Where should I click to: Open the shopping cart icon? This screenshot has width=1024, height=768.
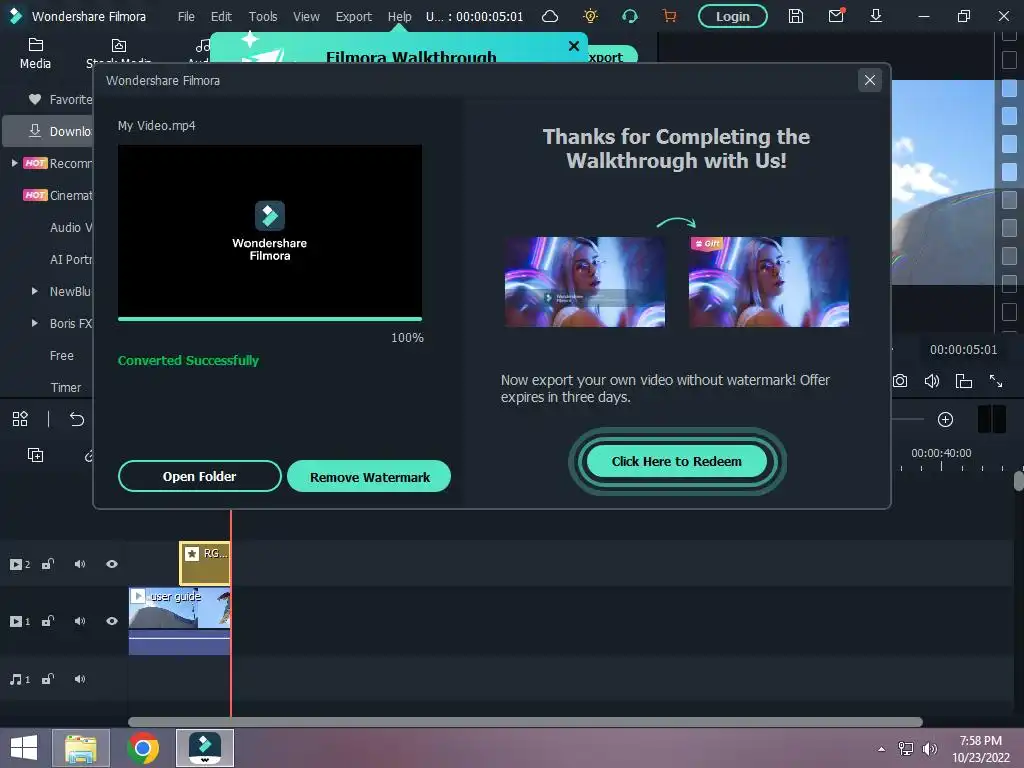pos(669,16)
